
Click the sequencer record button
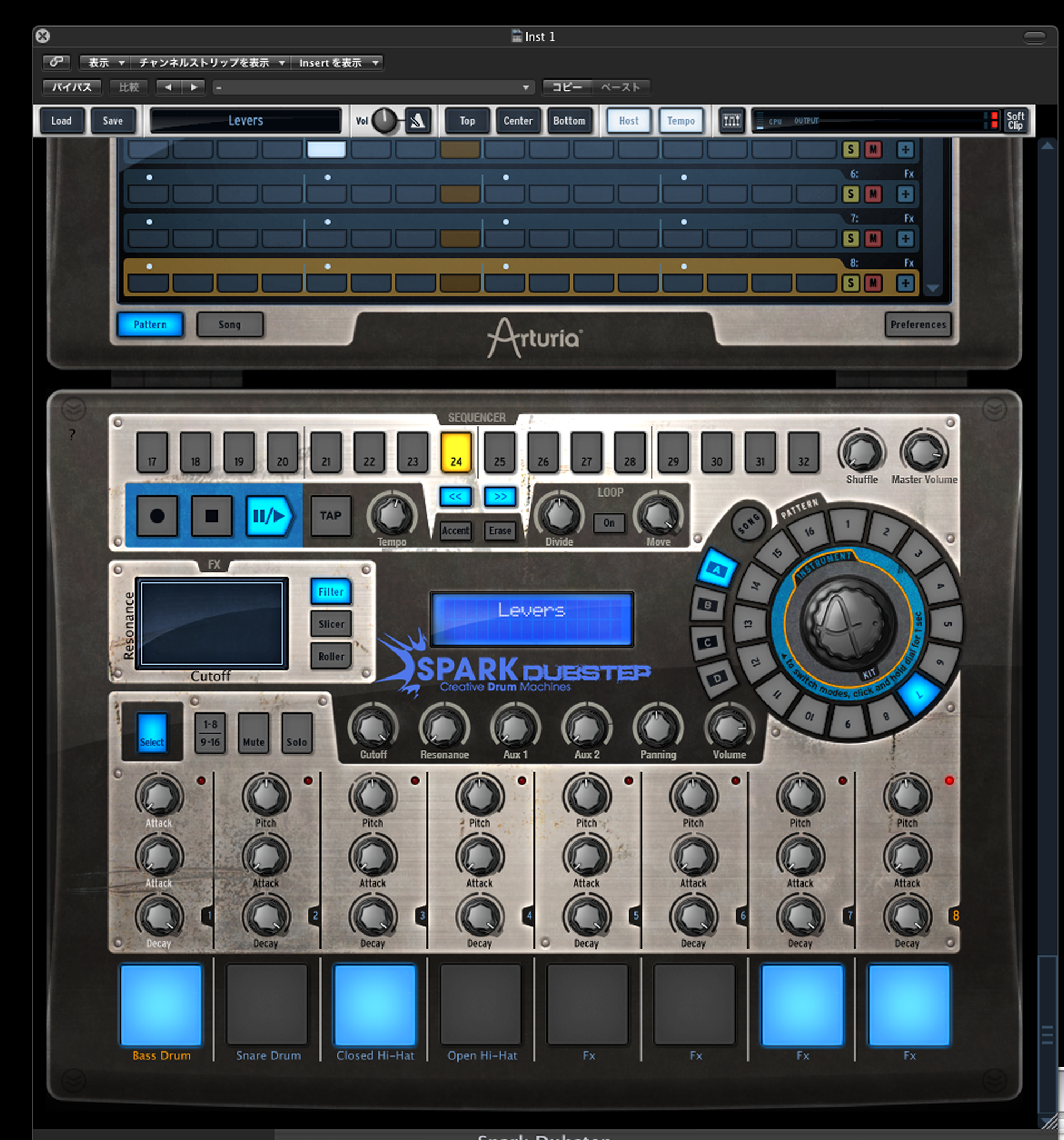[157, 516]
